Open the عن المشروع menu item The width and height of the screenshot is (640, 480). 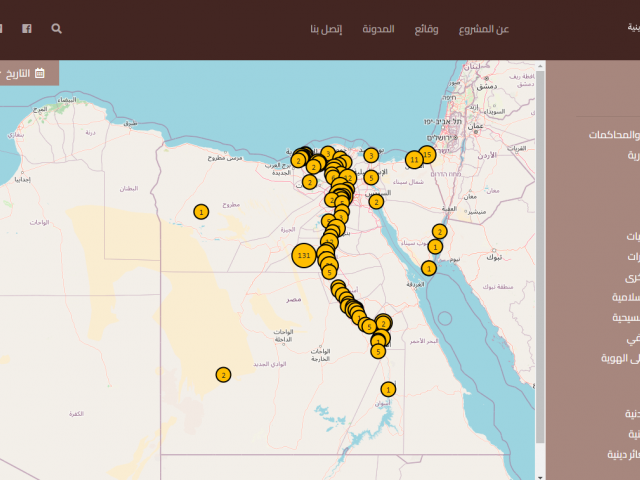[x=484, y=29]
